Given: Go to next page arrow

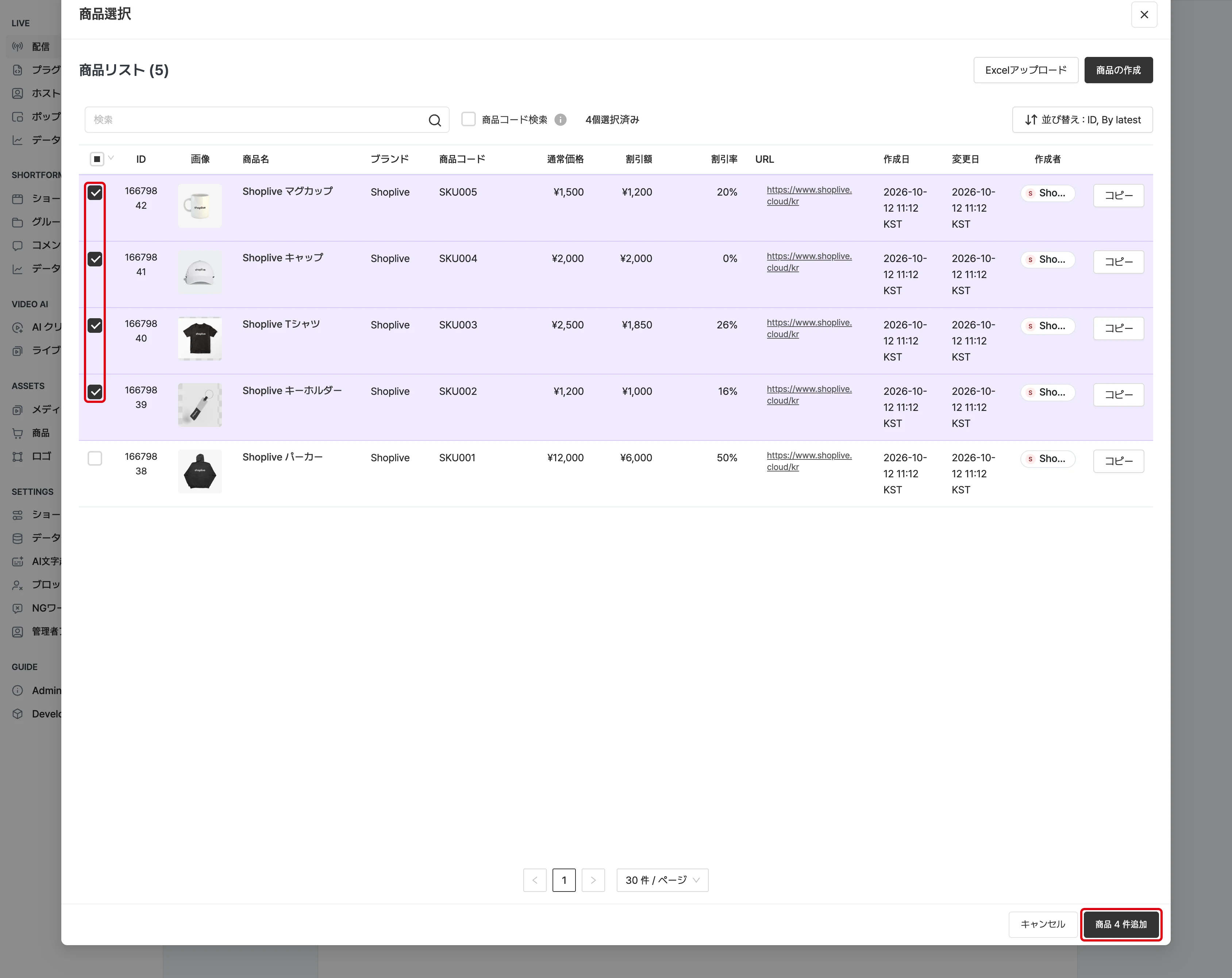Looking at the screenshot, I should (x=593, y=880).
